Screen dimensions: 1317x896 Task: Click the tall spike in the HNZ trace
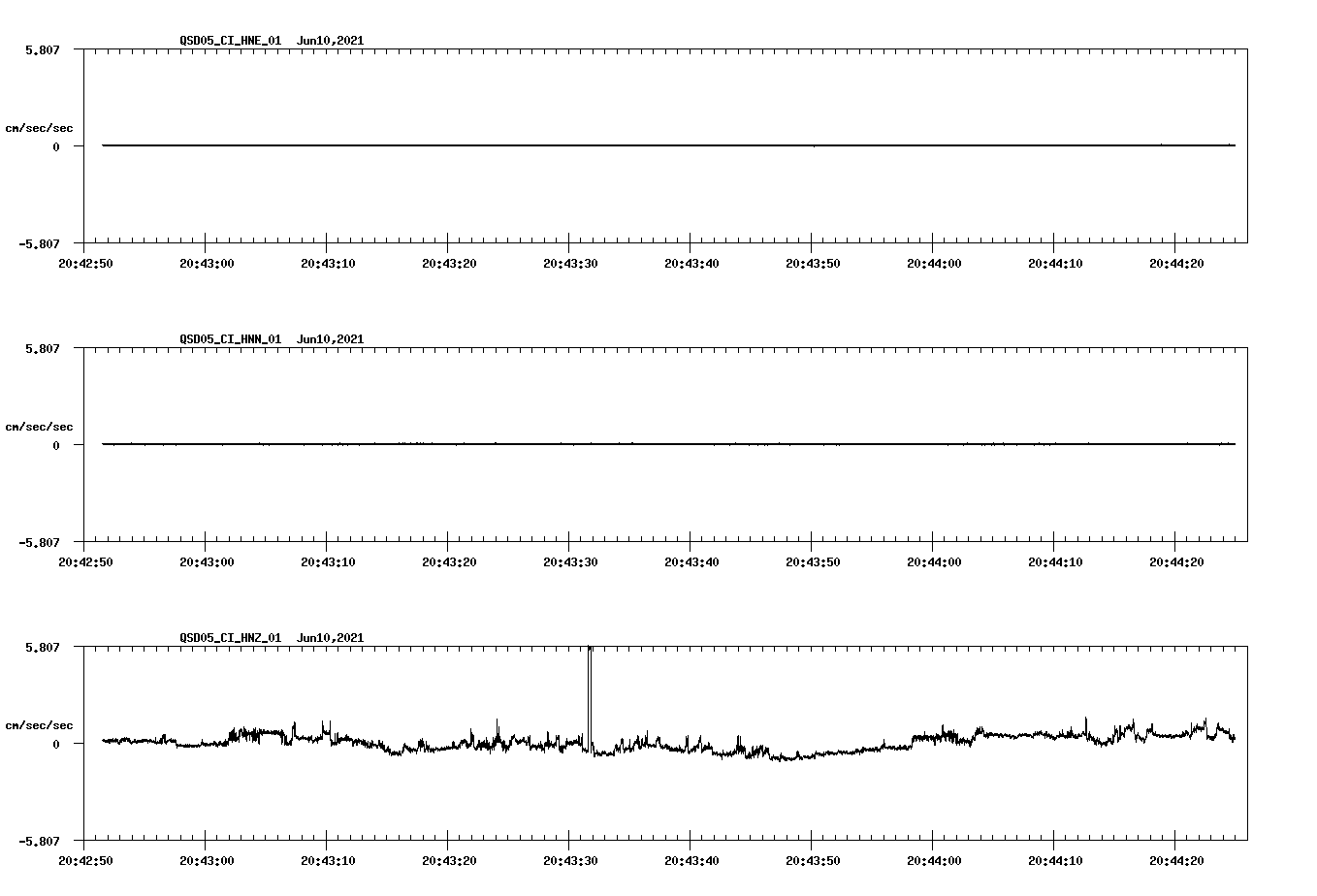click(x=590, y=698)
